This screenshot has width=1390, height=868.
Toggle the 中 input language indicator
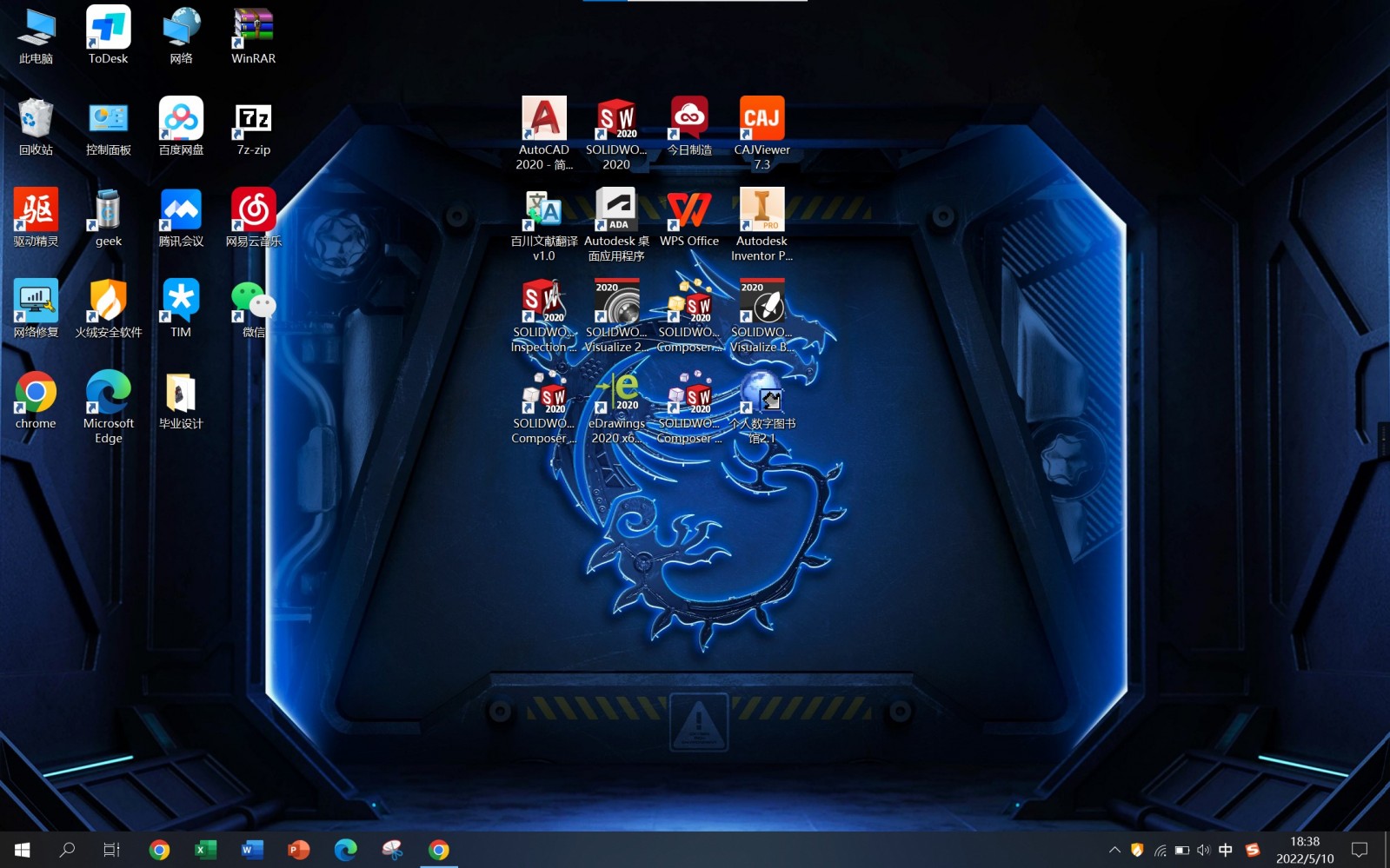point(1226,850)
